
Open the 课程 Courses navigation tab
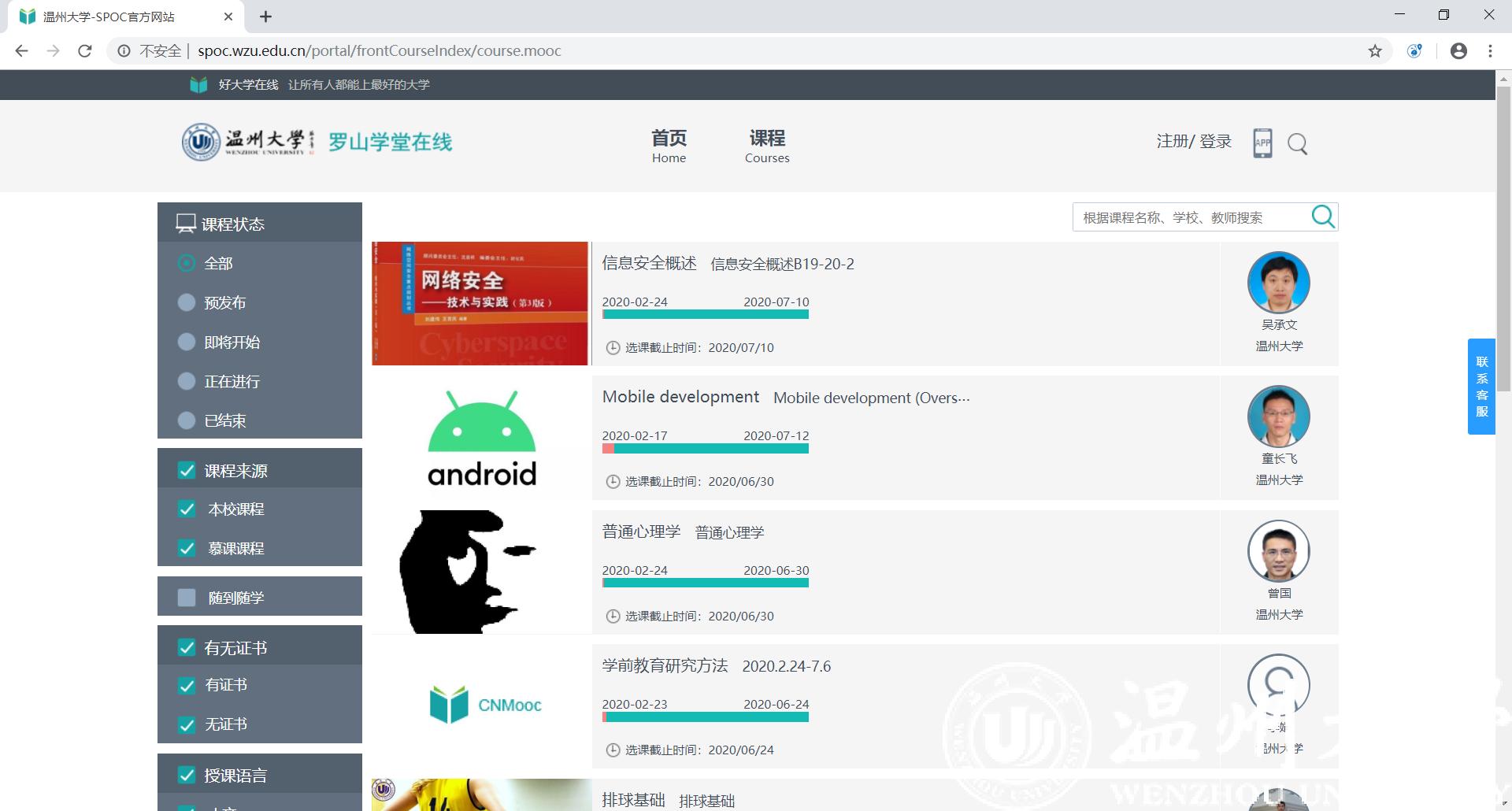pos(767,146)
